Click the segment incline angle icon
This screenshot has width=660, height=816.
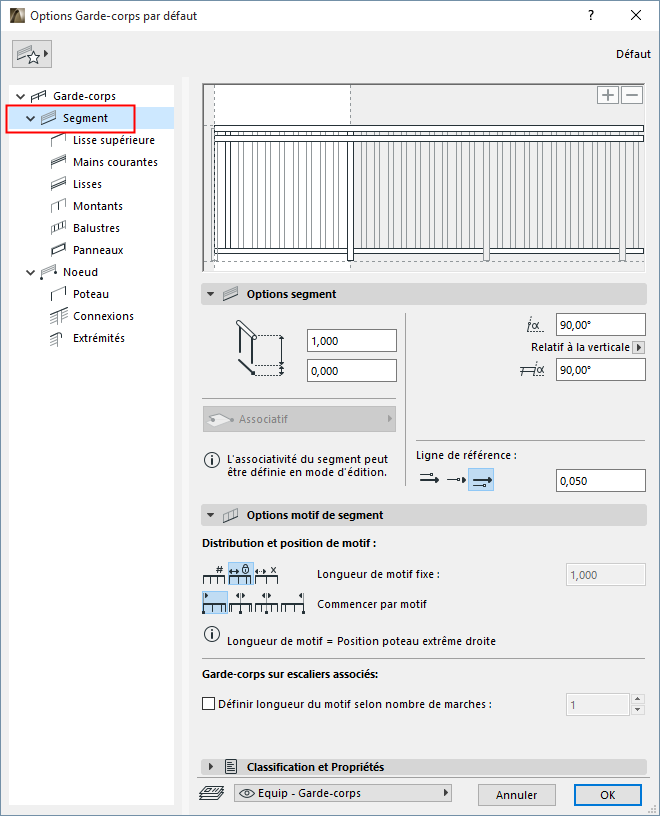click(x=535, y=325)
